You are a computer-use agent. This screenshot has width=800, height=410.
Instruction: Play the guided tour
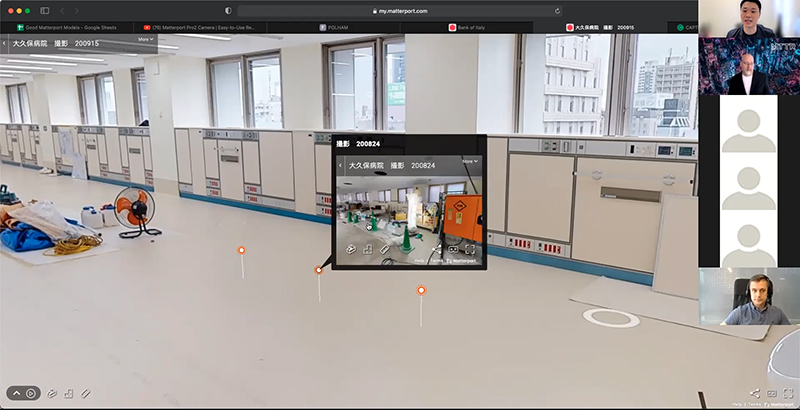[x=31, y=393]
